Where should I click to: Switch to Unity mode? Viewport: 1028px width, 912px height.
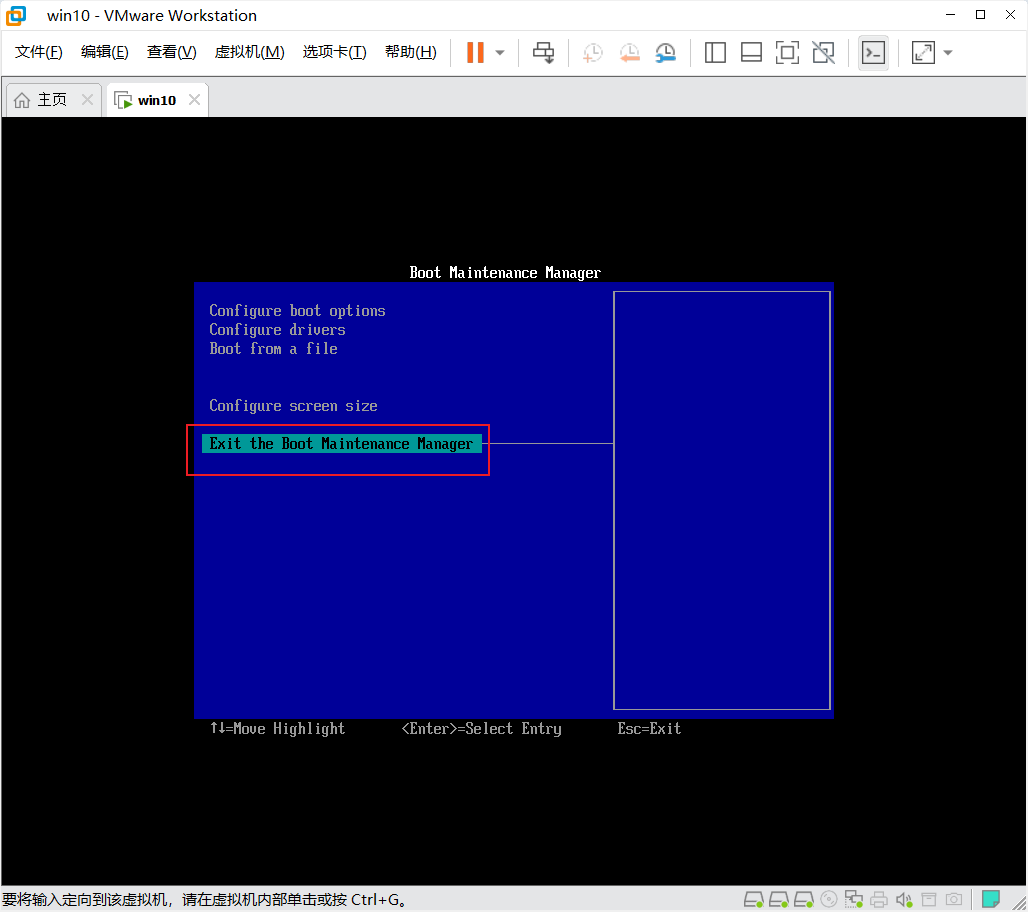point(823,52)
